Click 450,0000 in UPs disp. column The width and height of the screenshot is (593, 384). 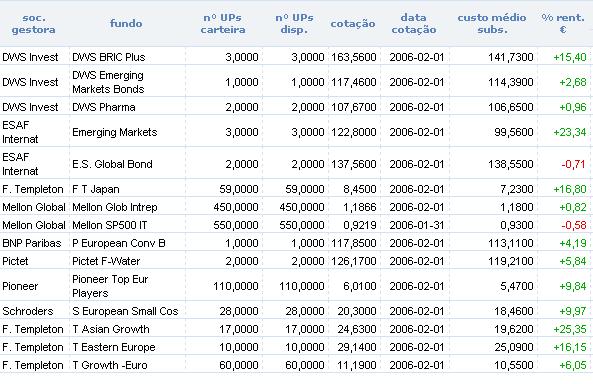302,207
